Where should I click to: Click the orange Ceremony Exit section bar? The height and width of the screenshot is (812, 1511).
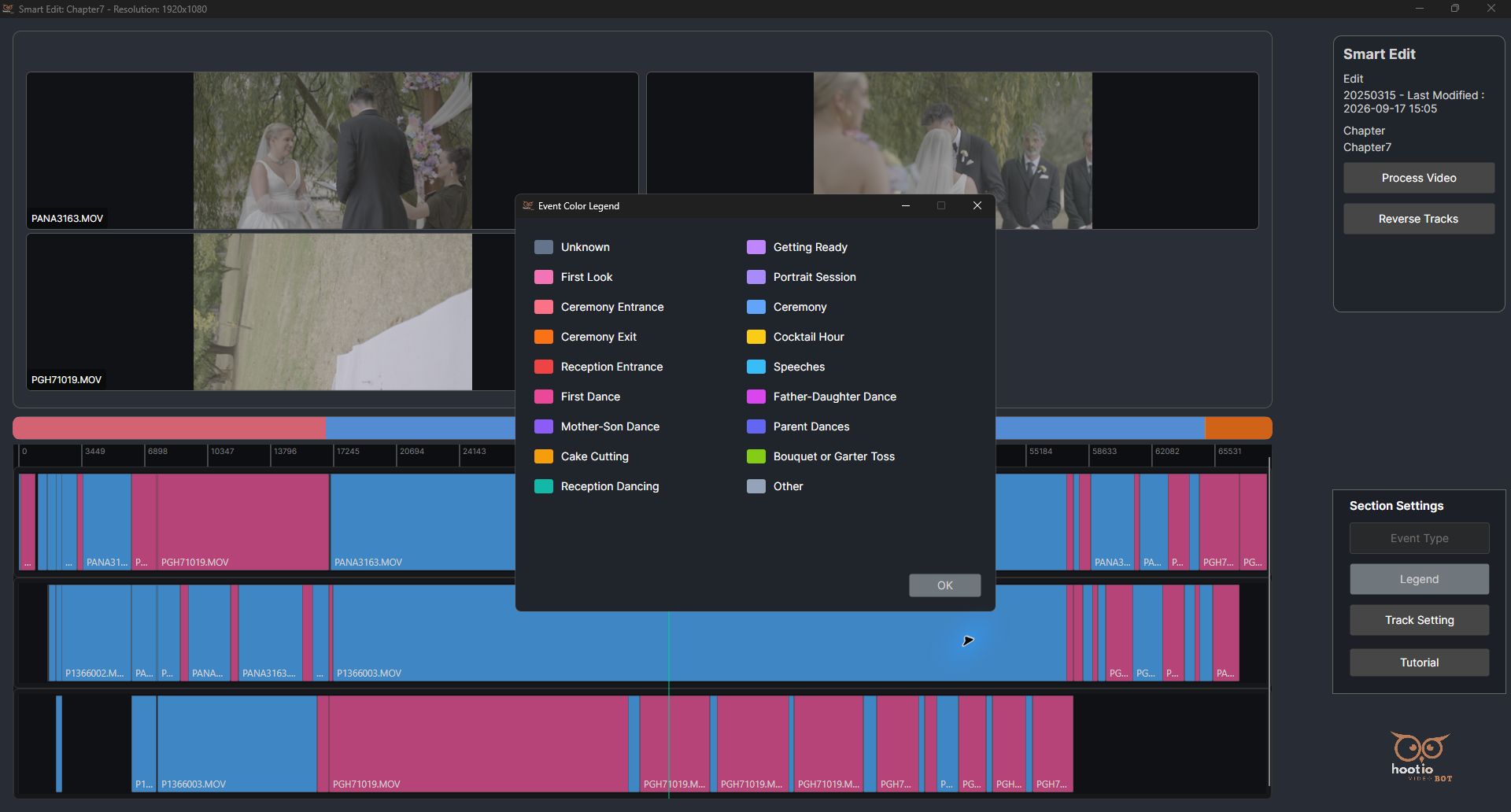(x=1238, y=428)
